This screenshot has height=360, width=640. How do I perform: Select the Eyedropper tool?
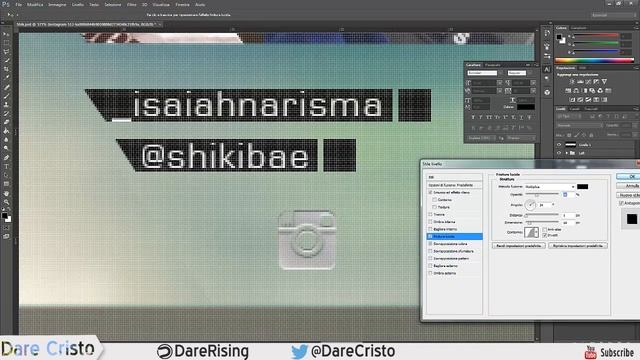[x=6, y=78]
